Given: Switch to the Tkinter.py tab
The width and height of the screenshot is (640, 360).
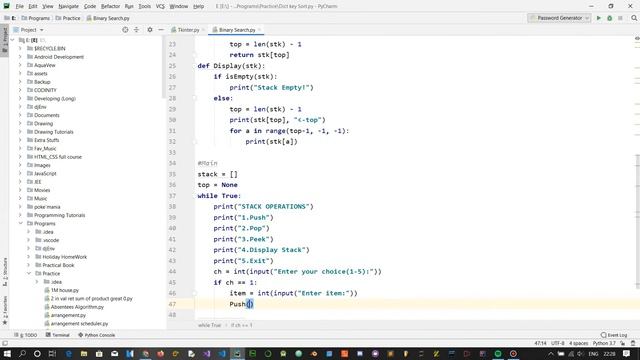Looking at the screenshot, I should pyautogui.click(x=188, y=30).
